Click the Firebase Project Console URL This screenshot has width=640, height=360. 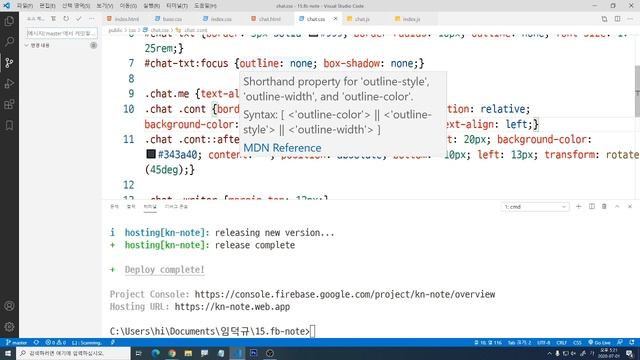tap(344, 294)
